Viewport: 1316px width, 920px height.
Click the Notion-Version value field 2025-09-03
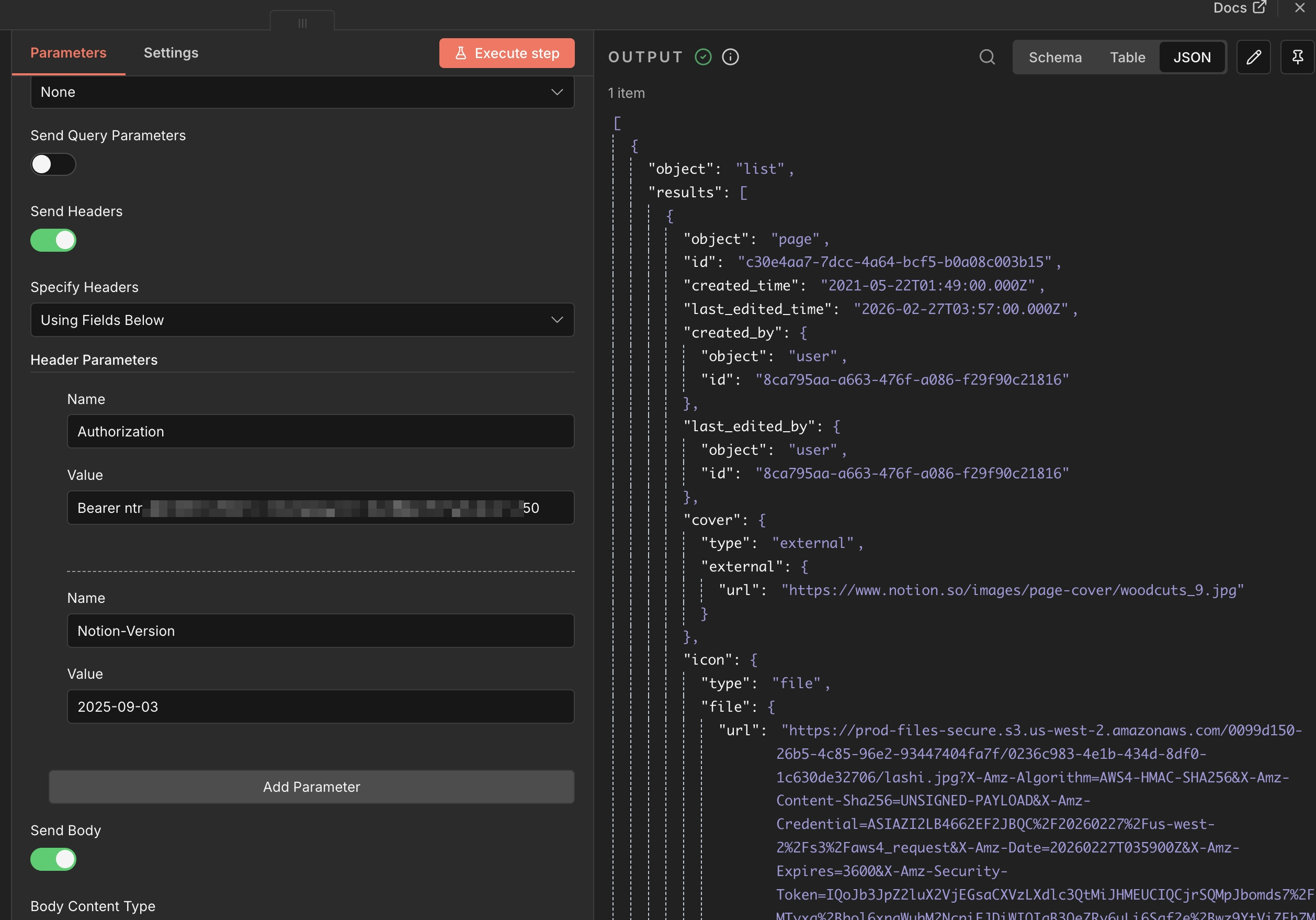(x=320, y=706)
